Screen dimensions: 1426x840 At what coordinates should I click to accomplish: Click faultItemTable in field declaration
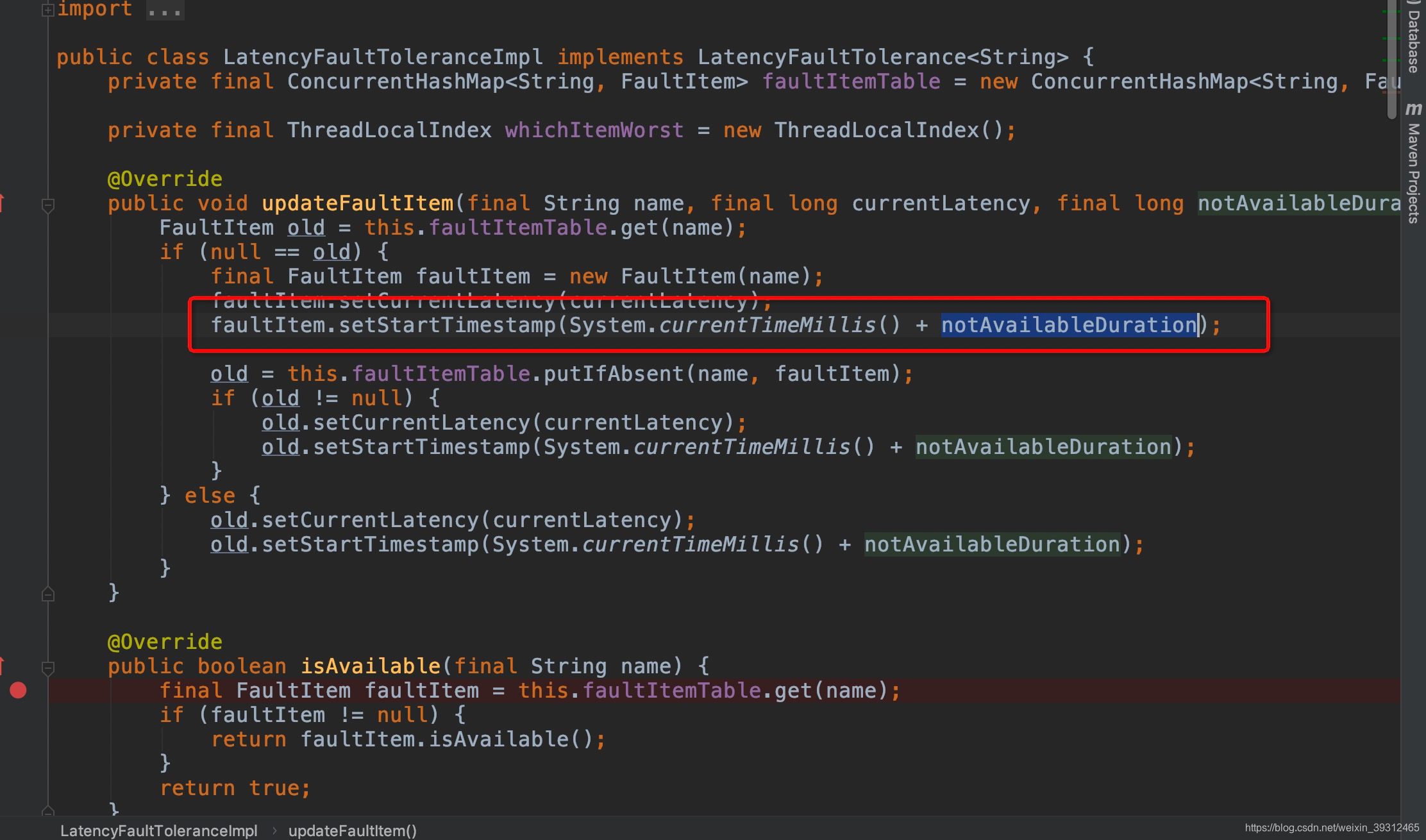pos(851,81)
